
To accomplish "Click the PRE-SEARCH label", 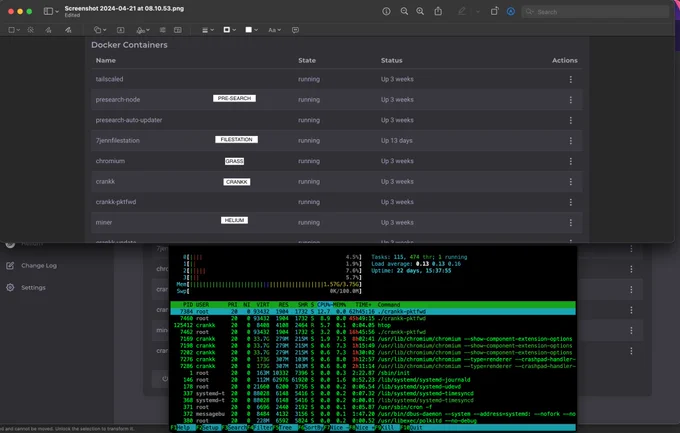I will [x=234, y=98].
